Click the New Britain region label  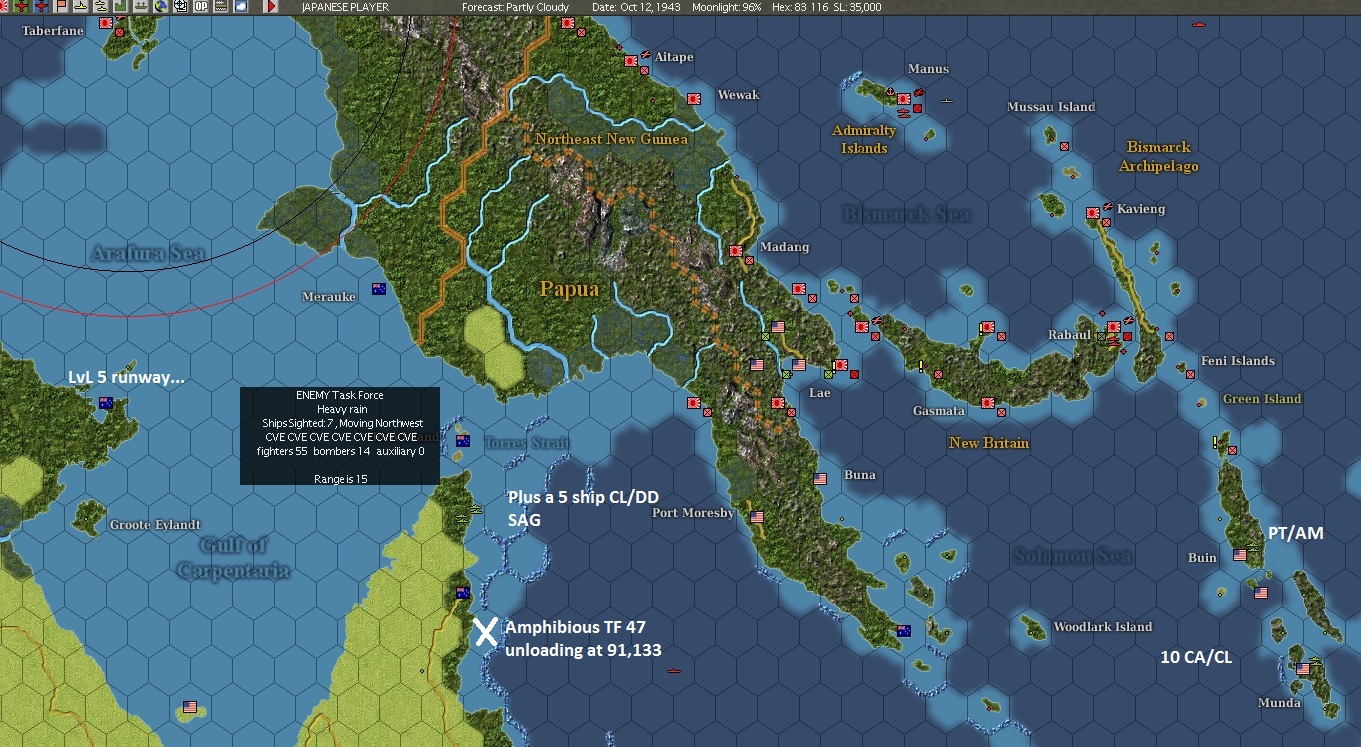pyautogui.click(x=989, y=443)
